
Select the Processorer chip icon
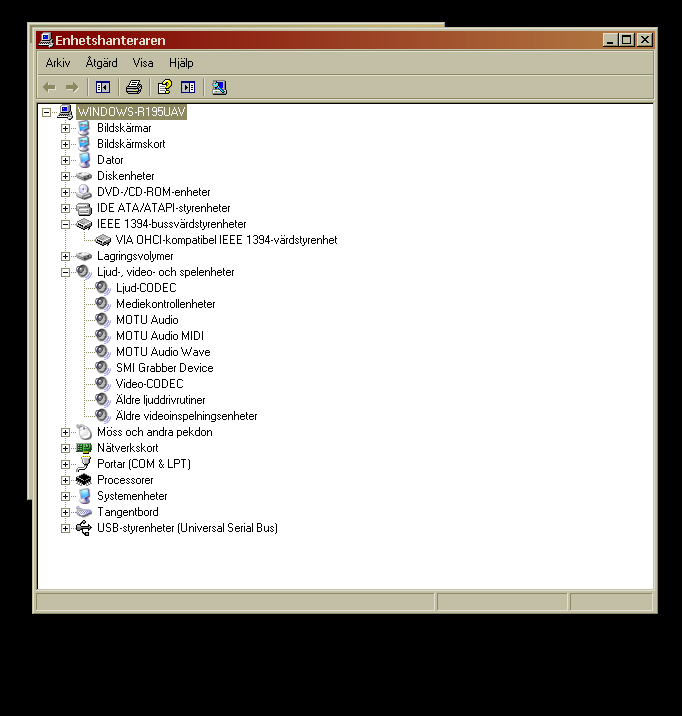coord(84,480)
